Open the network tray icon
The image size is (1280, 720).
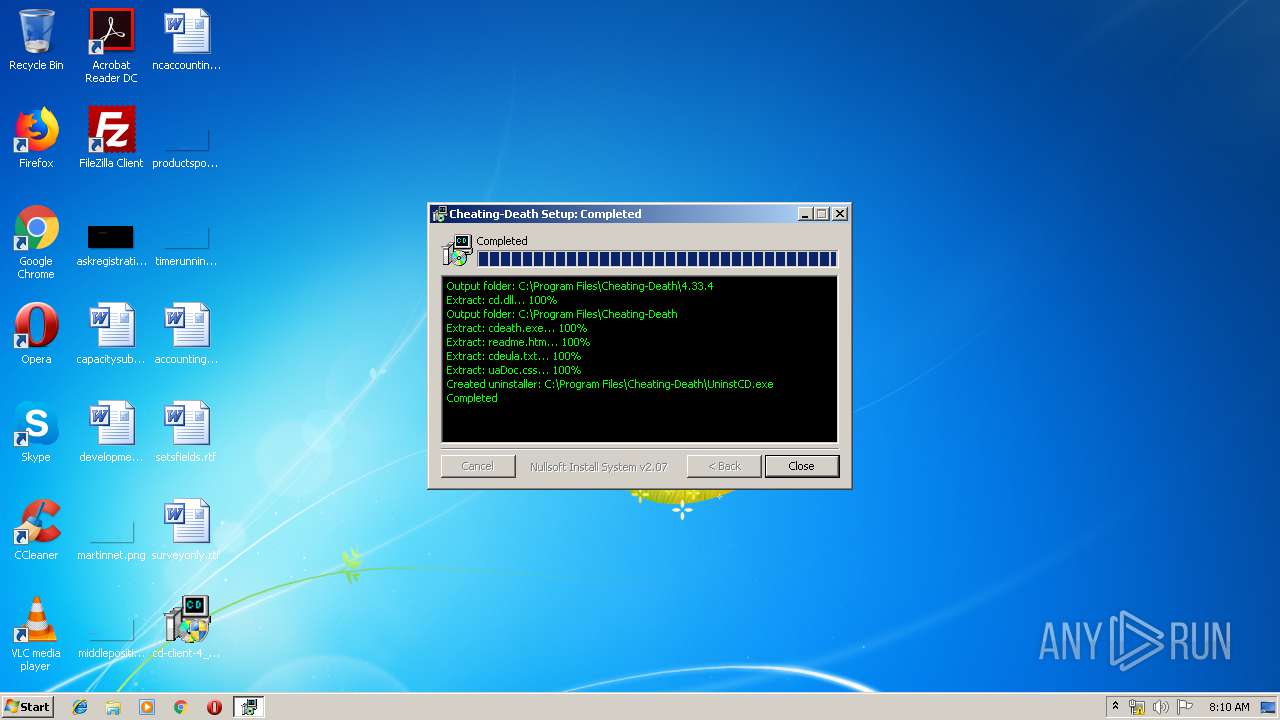(x=1137, y=707)
